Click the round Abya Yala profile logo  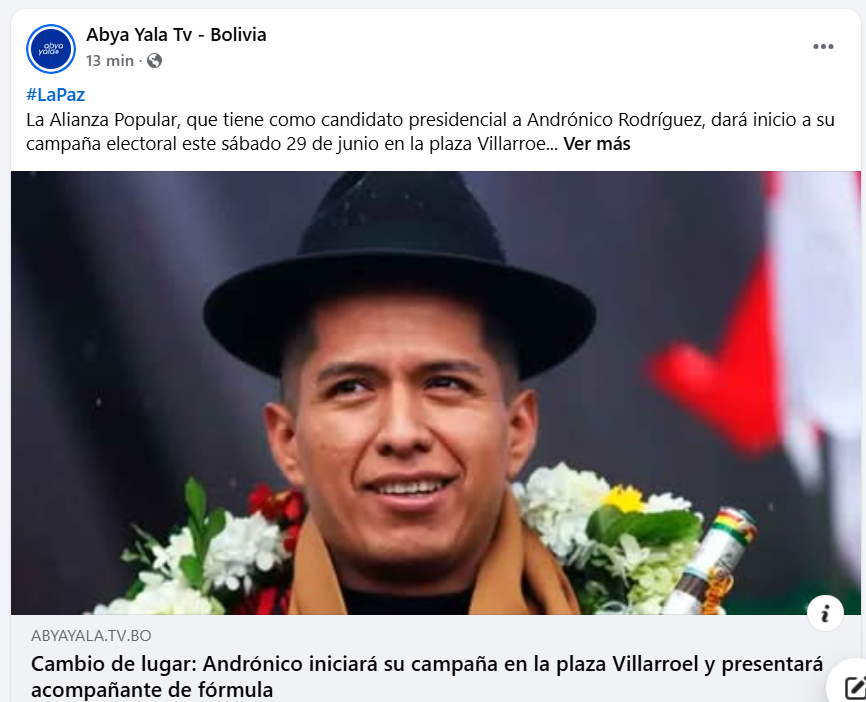(51, 49)
